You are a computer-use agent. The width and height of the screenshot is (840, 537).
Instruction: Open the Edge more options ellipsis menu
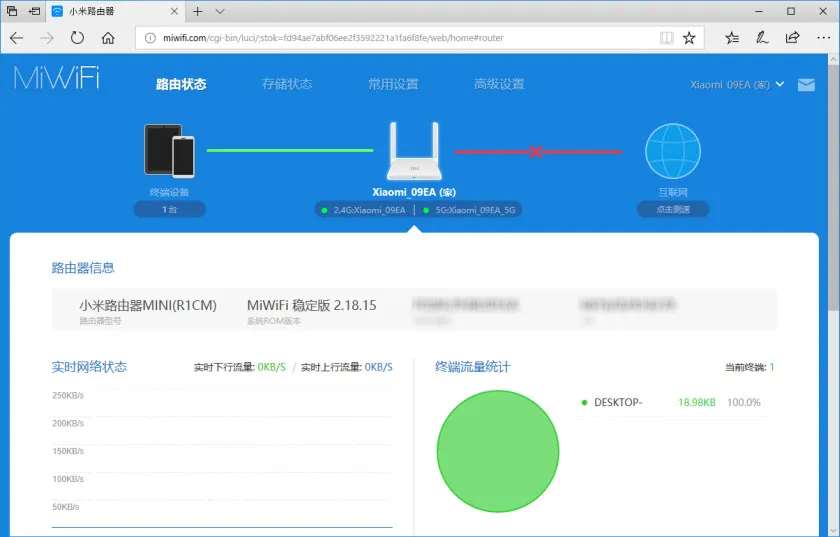click(822, 38)
